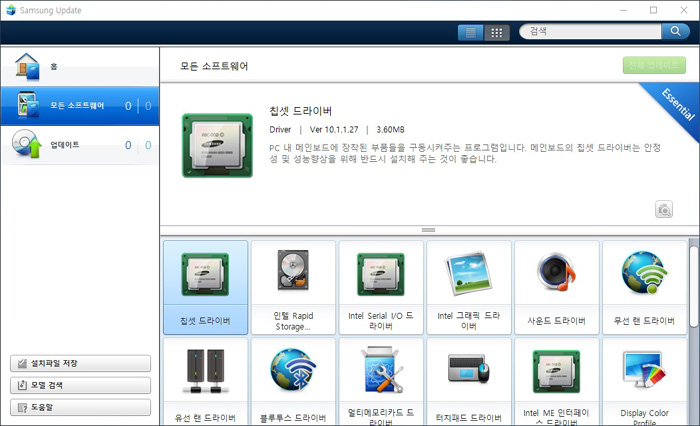Select 모든 소프트웨어 in sidebar
700x426 pixels.
click(x=80, y=106)
